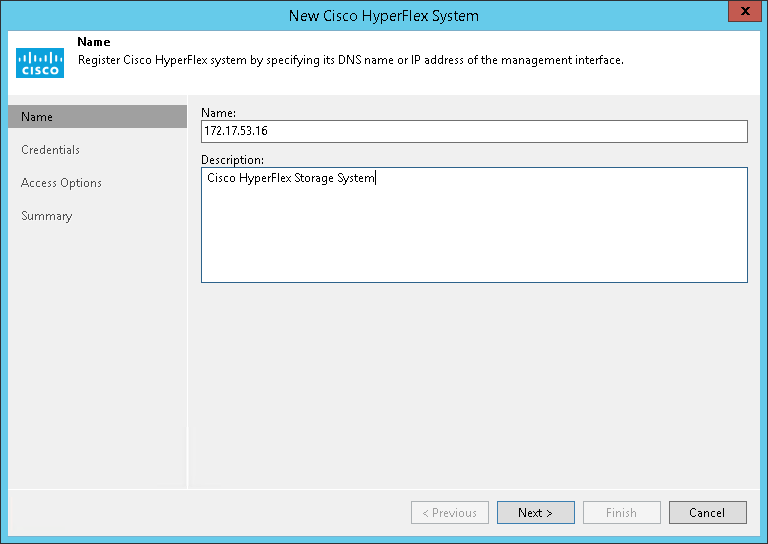768x544 pixels.
Task: Click the "Register Cisco HyperFlex system" instruction text
Action: [x=350, y=60]
